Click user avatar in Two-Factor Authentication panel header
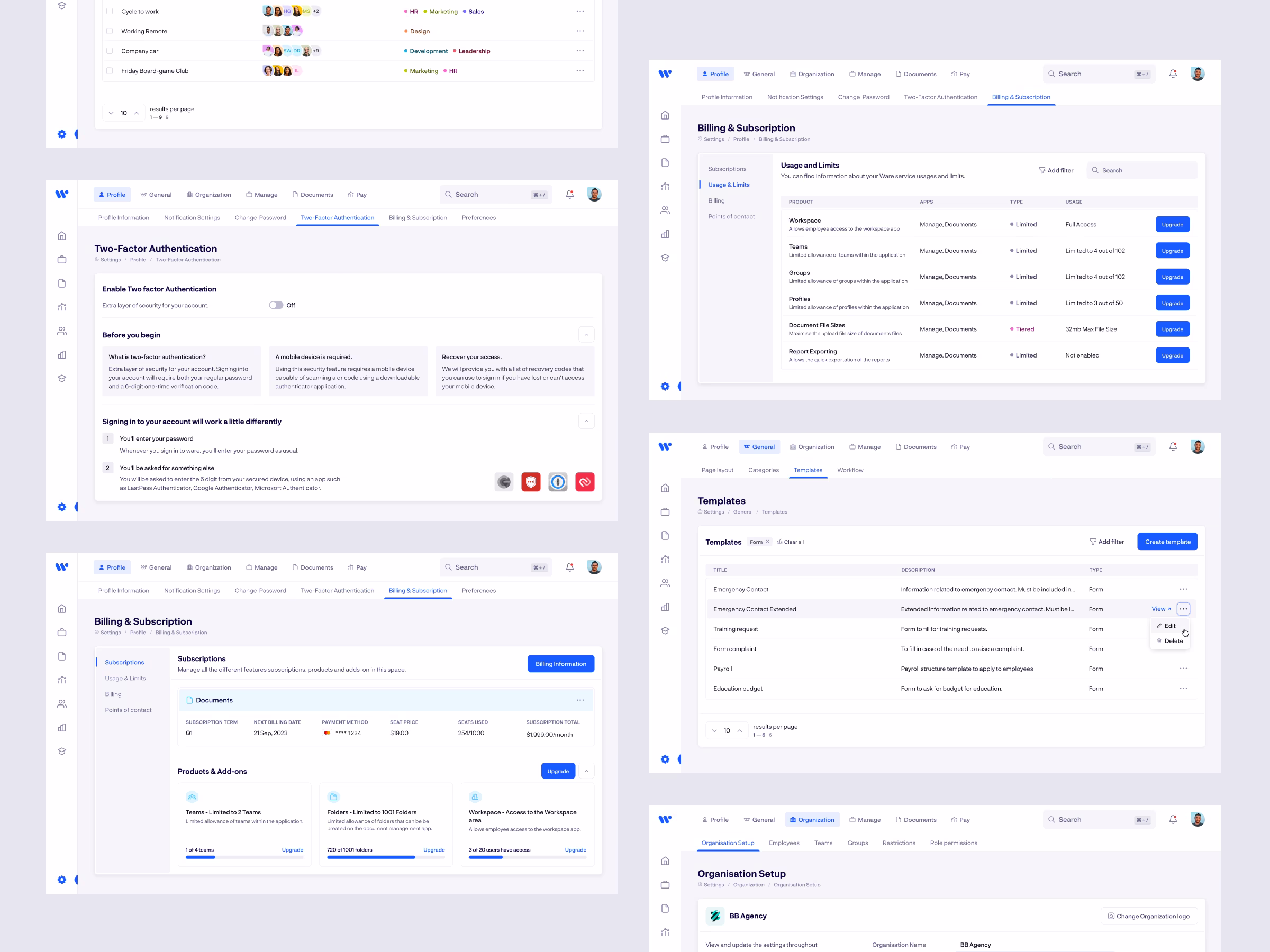The height and width of the screenshot is (952, 1270). [x=594, y=195]
